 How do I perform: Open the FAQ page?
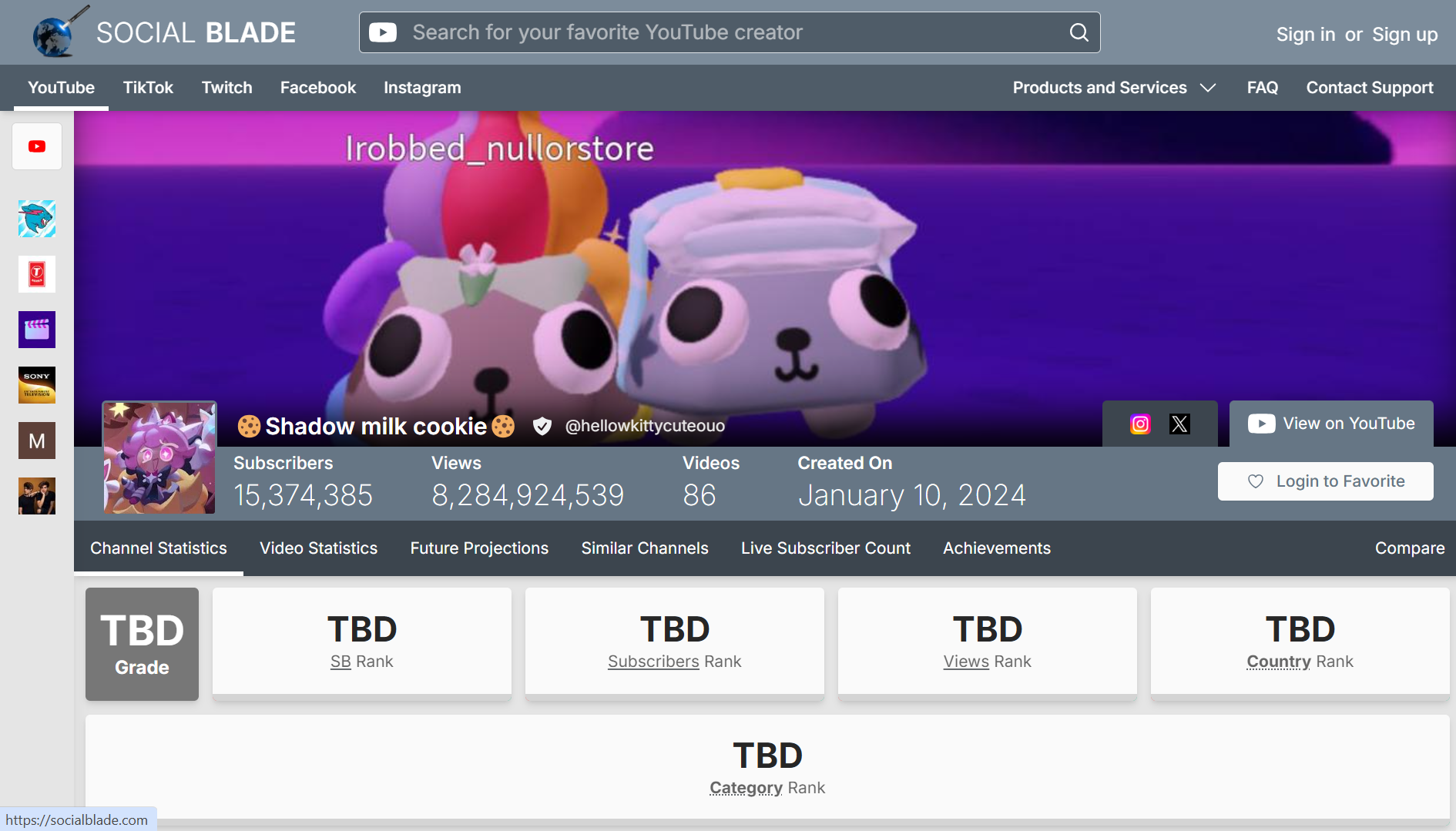1263,88
